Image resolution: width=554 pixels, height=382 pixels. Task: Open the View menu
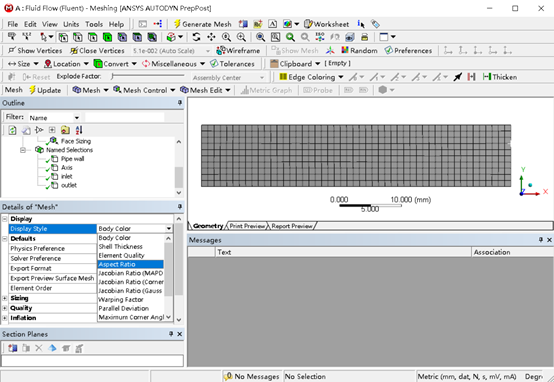(49, 24)
